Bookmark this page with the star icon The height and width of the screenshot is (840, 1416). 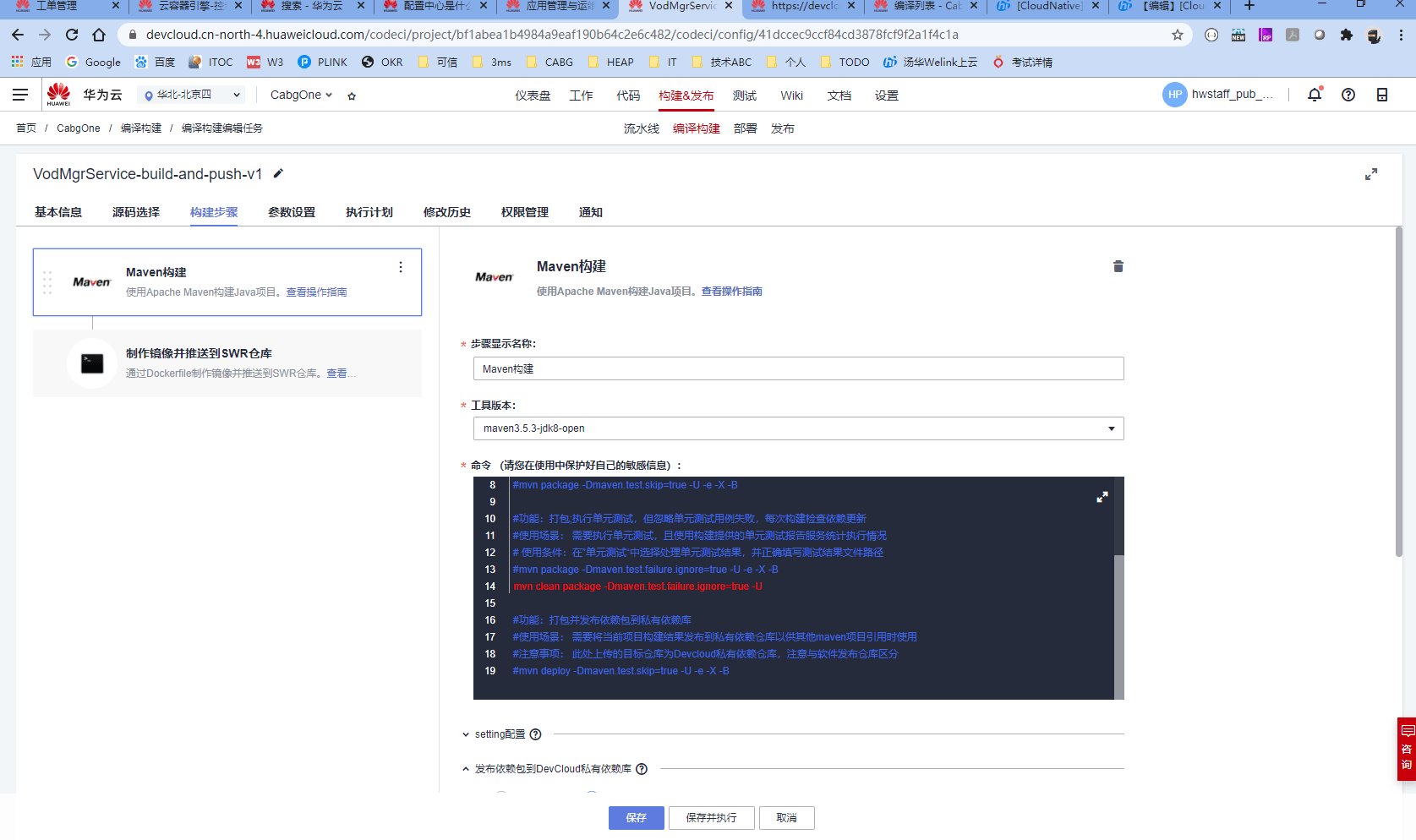click(1178, 35)
